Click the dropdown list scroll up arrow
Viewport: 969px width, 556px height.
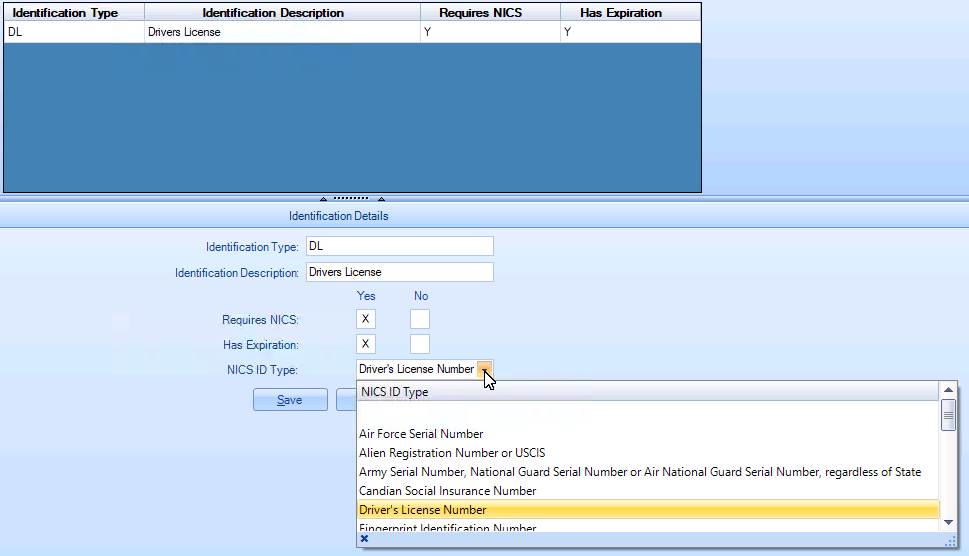tap(948, 391)
